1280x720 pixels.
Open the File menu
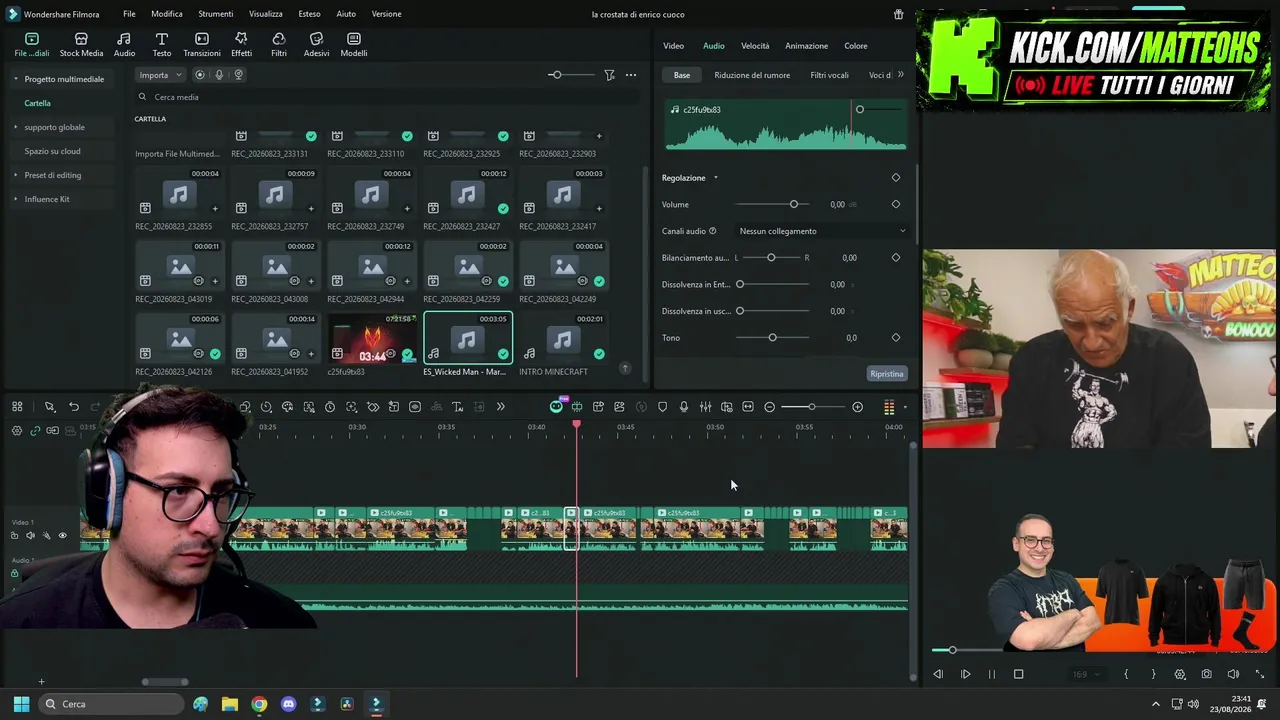pos(129,14)
